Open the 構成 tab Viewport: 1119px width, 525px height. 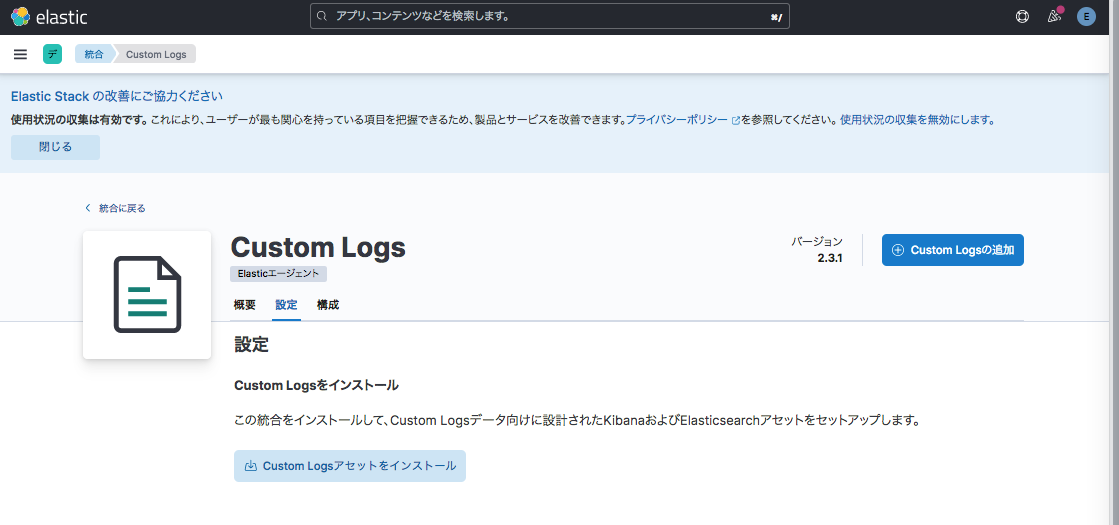[x=328, y=305]
